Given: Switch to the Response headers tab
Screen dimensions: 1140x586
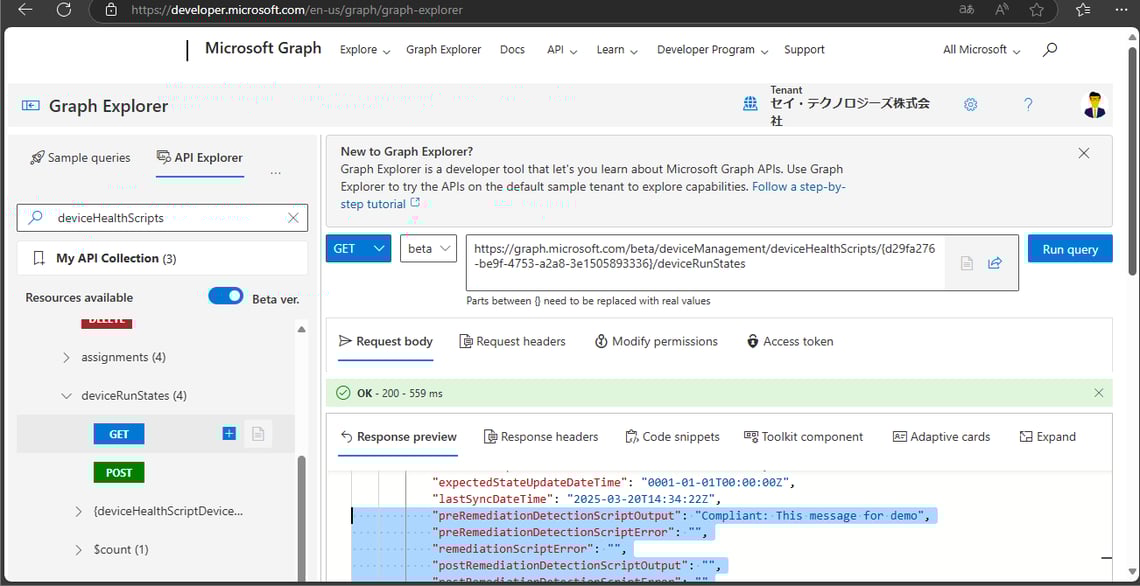Looking at the screenshot, I should [541, 436].
